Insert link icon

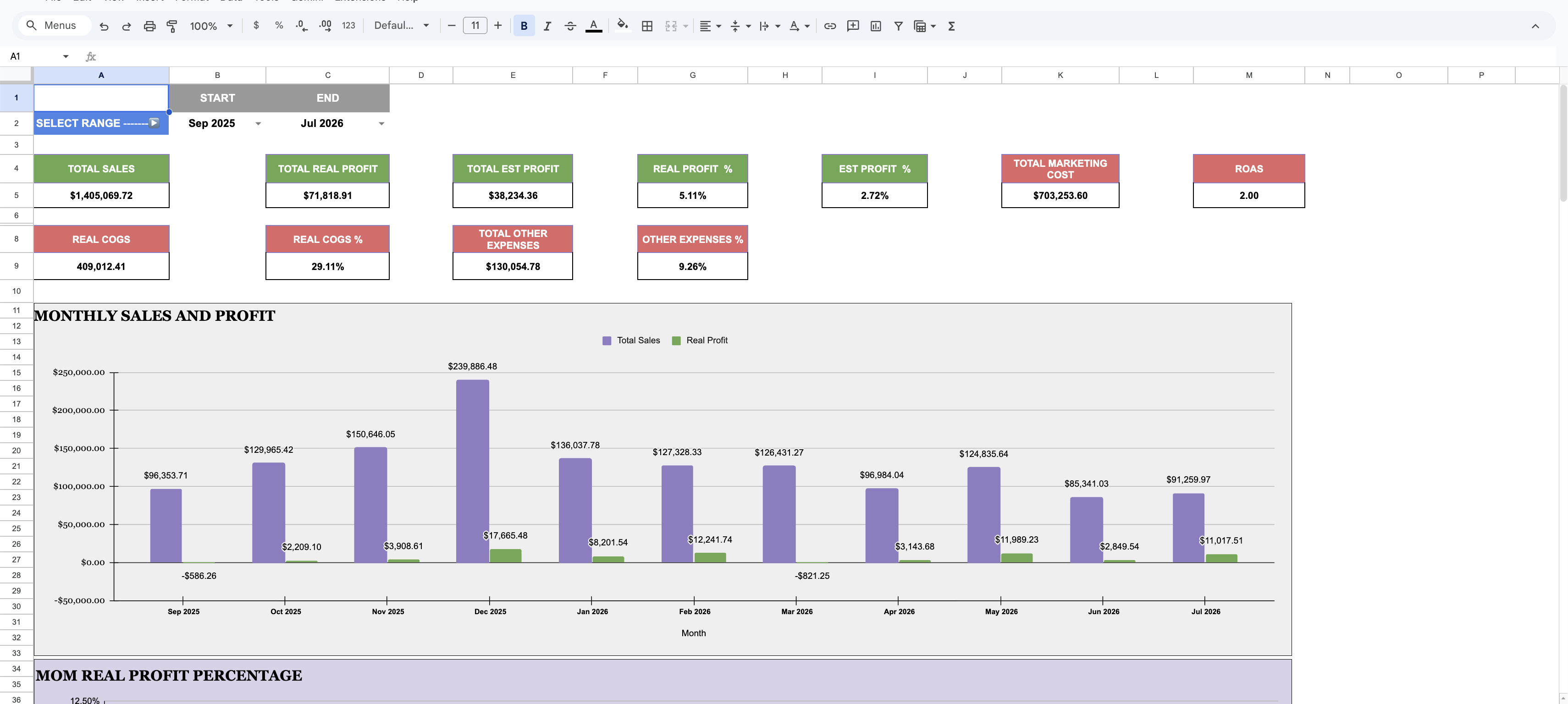coord(830,26)
